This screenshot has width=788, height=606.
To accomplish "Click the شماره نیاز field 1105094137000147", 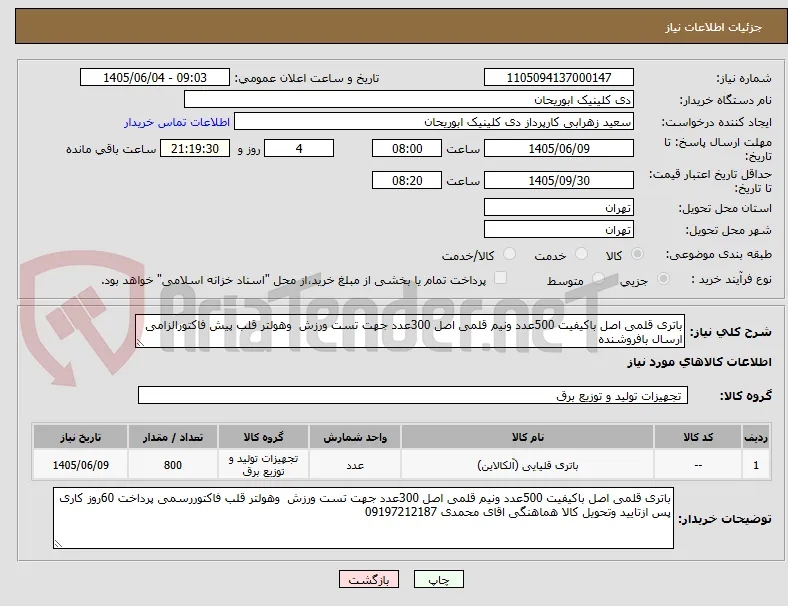I will pos(558,77).
